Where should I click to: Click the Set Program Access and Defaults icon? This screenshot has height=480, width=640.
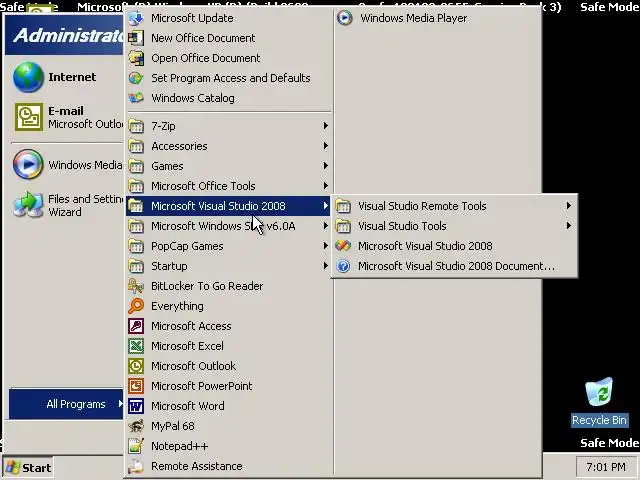point(136,78)
